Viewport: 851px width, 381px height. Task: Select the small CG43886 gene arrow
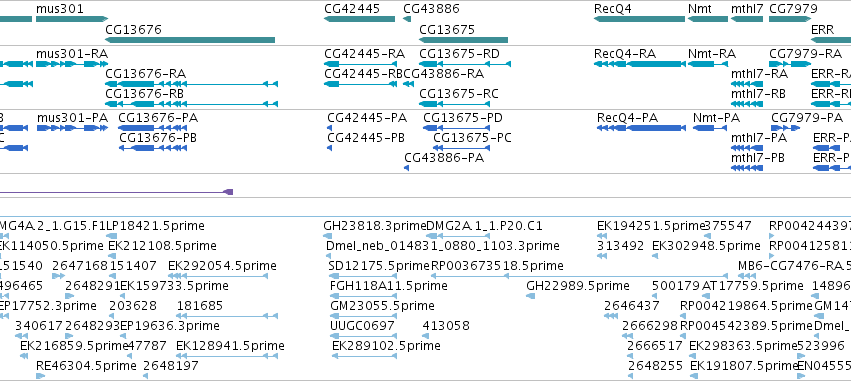coord(407,19)
